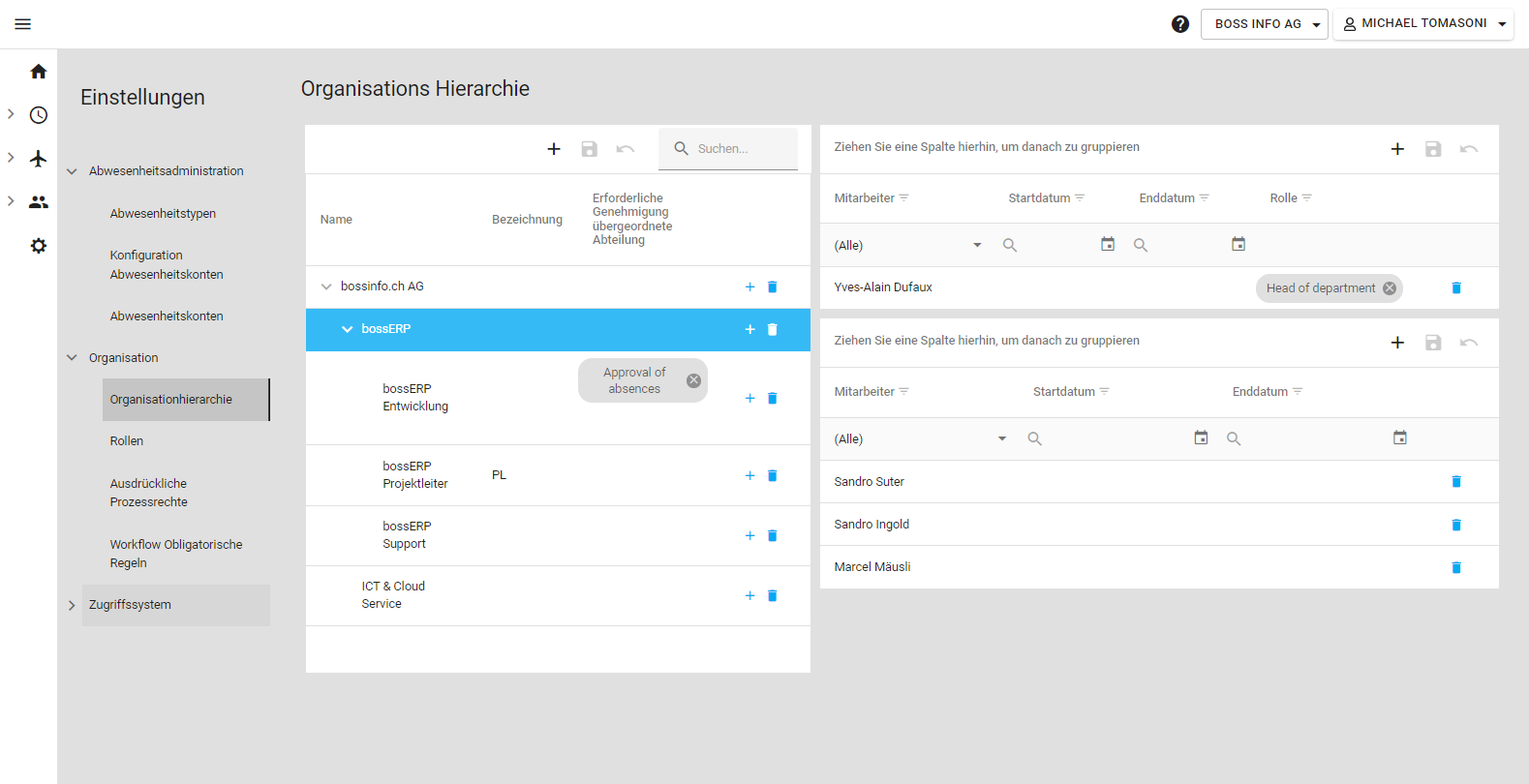The image size is (1529, 784).
Task: Click the Suchen search field
Action: click(728, 149)
